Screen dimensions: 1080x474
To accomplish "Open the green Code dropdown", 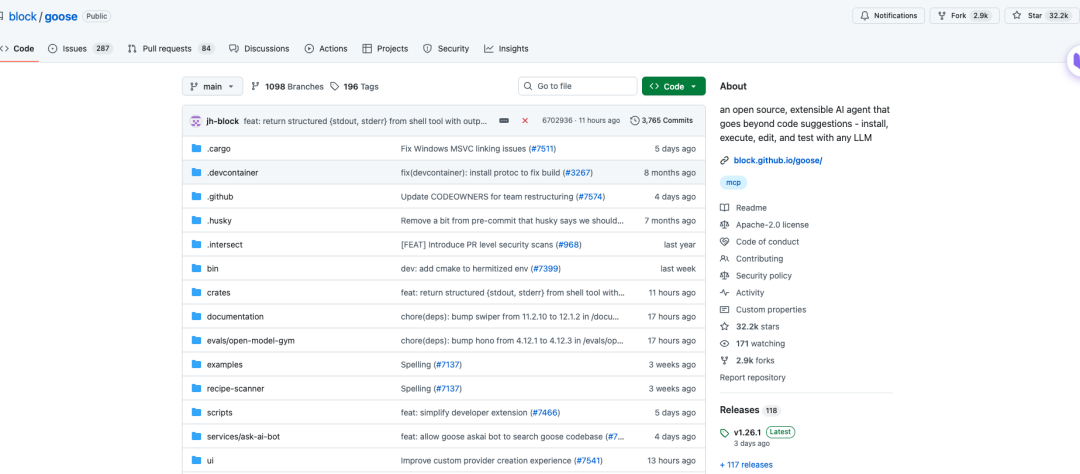I will 674,86.
